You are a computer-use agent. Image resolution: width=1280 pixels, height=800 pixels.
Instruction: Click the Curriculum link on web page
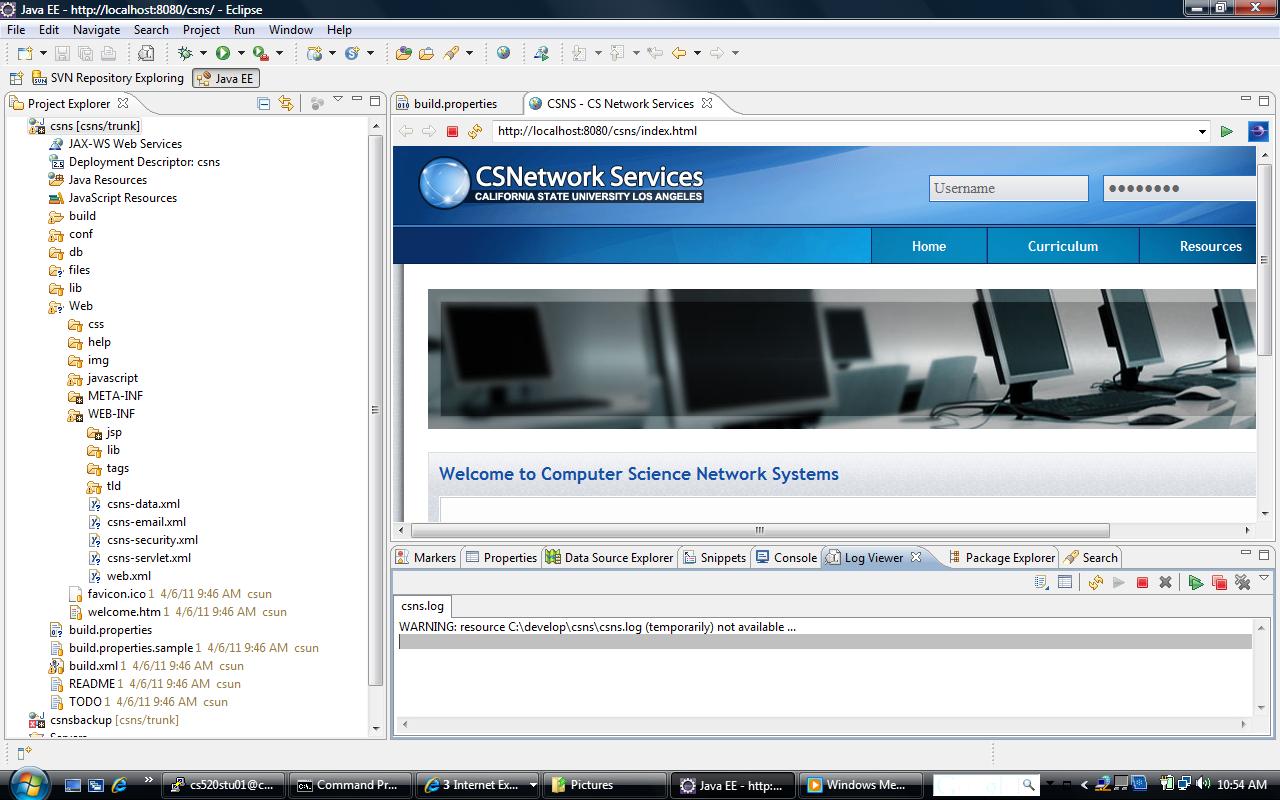(1062, 246)
